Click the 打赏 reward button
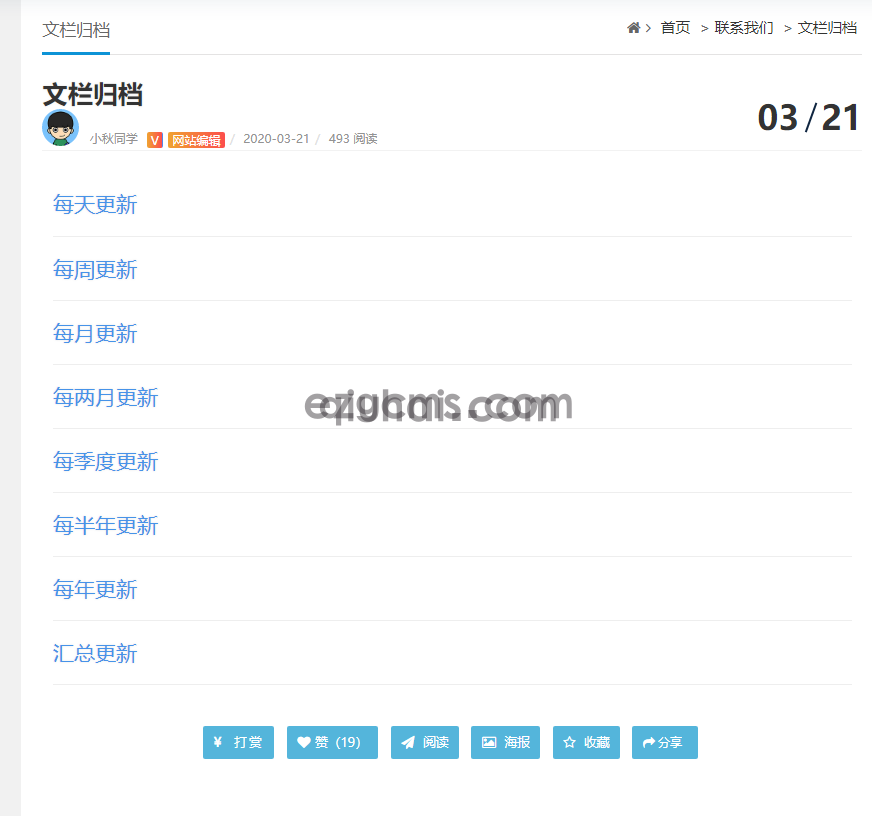872x816 pixels. click(x=238, y=742)
